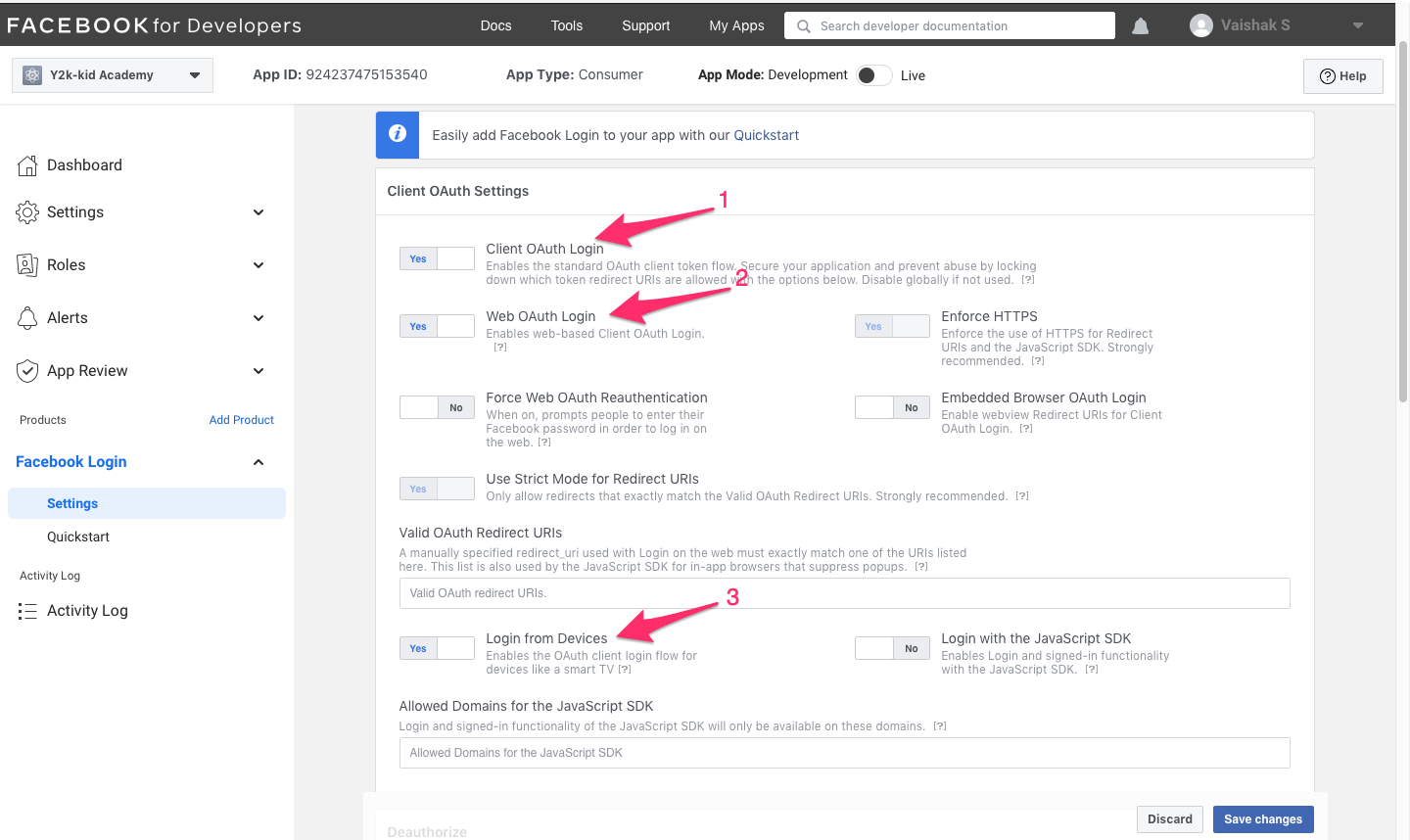Screen dimensions: 1410x840
Task: Click the help [?] for Login from Devices
Action: pyautogui.click(x=625, y=670)
